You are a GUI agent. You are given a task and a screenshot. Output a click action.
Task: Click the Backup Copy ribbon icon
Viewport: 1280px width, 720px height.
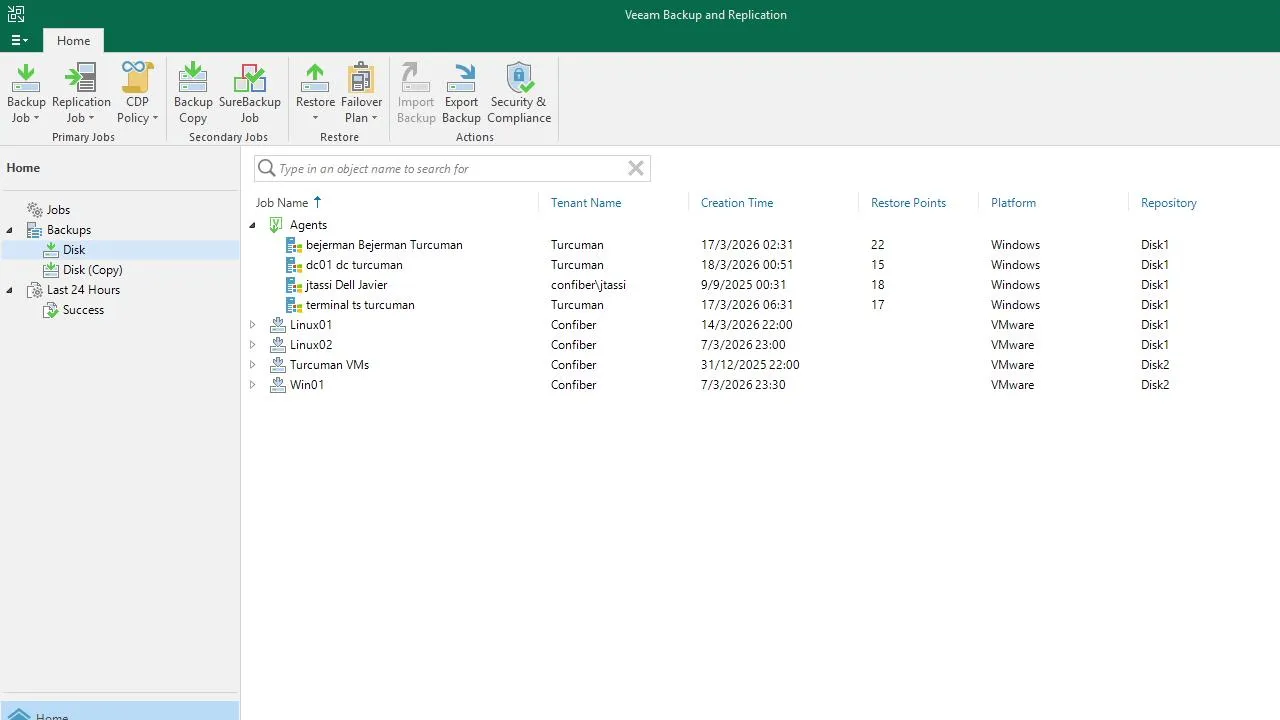(193, 78)
